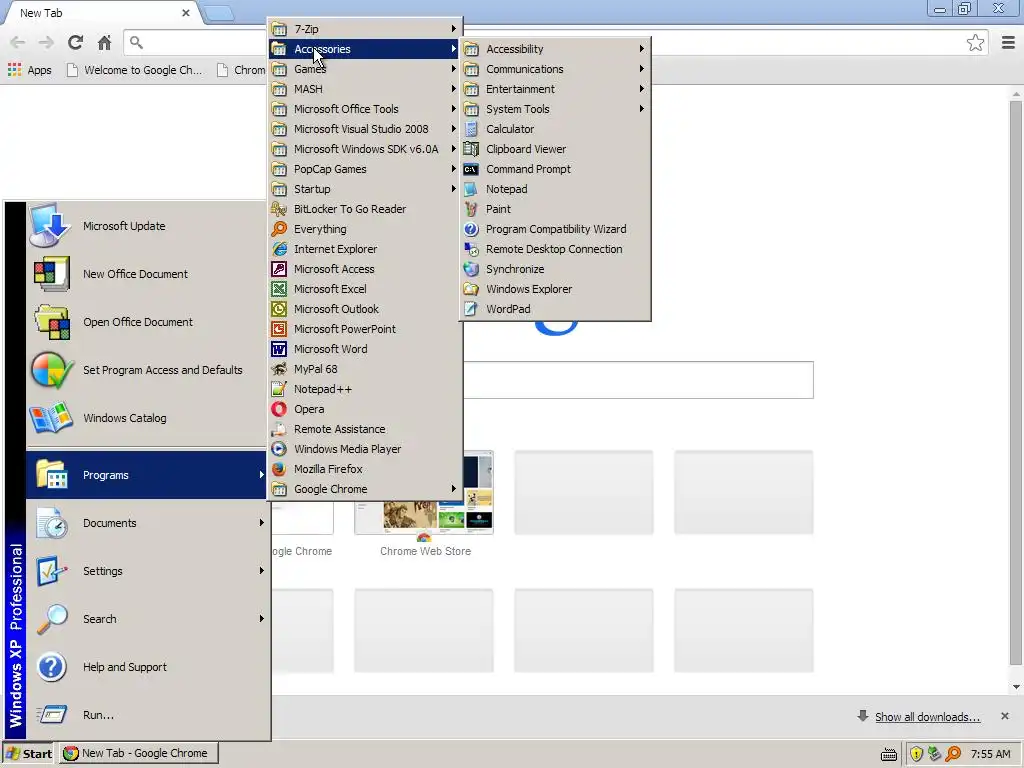Click the Opera icon
This screenshot has width=1024, height=768.
(x=279, y=409)
